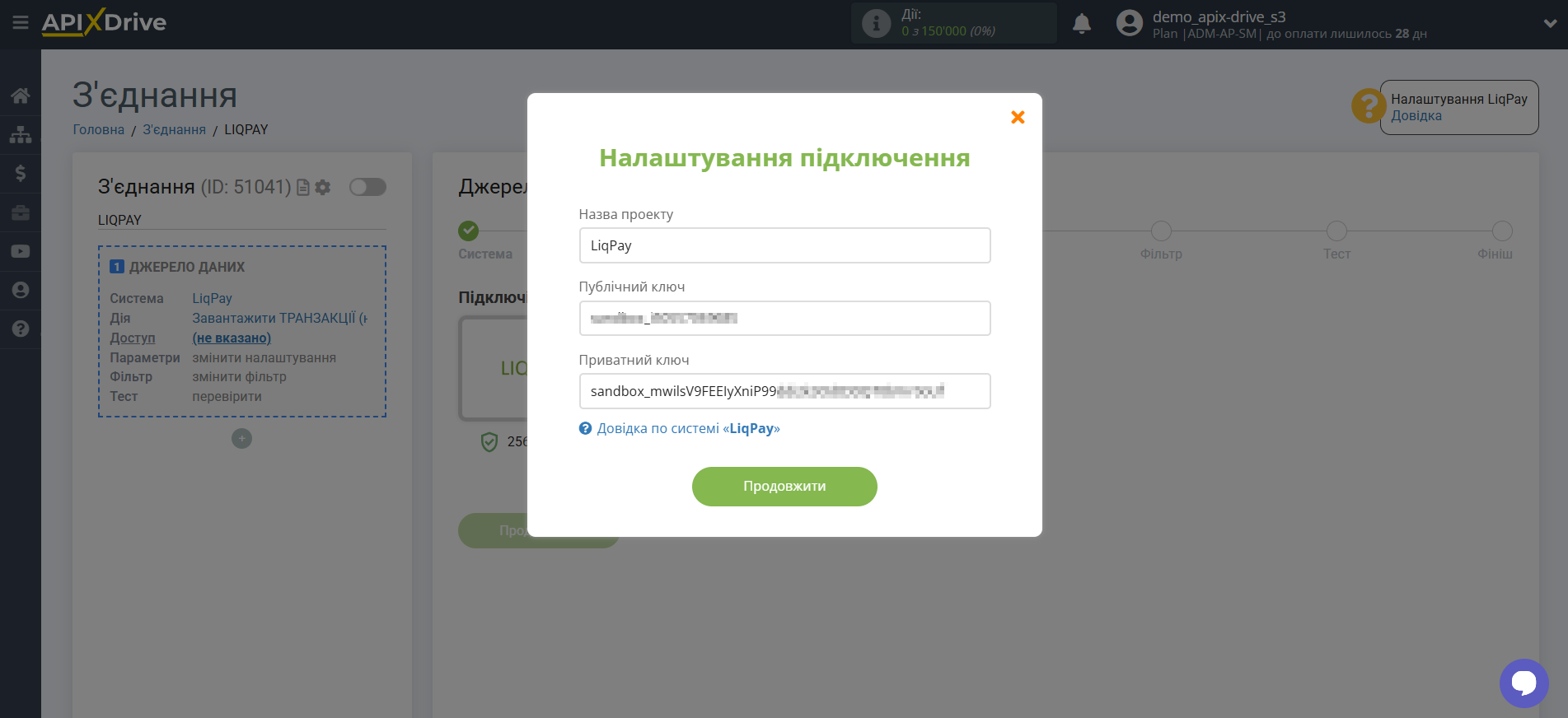Open the video tutorials icon in sidebar

coord(21,251)
